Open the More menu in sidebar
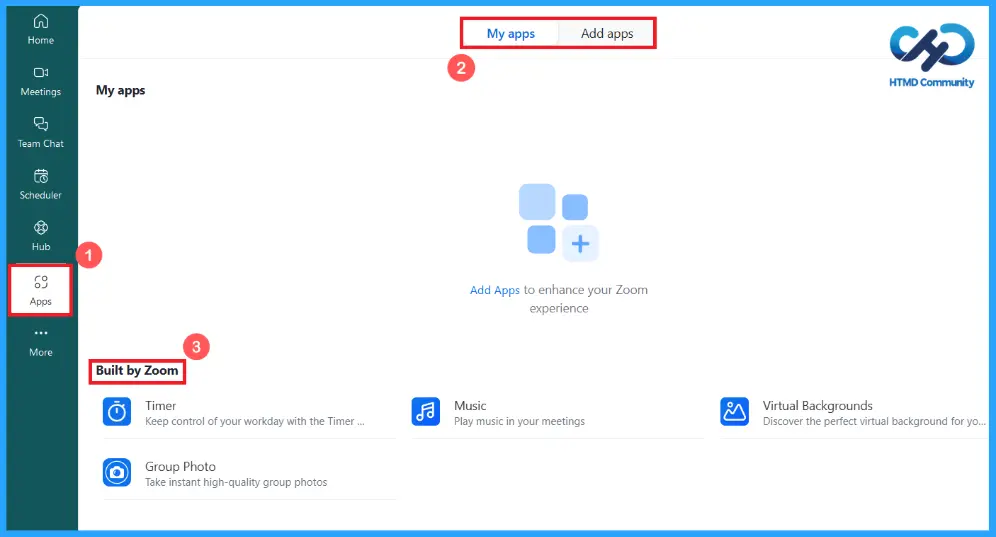The image size is (996, 537). tap(41, 343)
